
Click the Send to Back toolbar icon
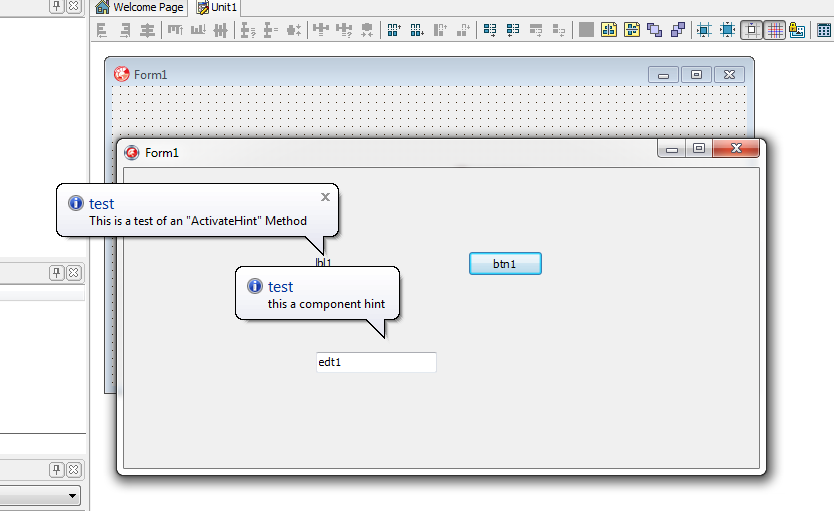pyautogui.click(x=678, y=30)
